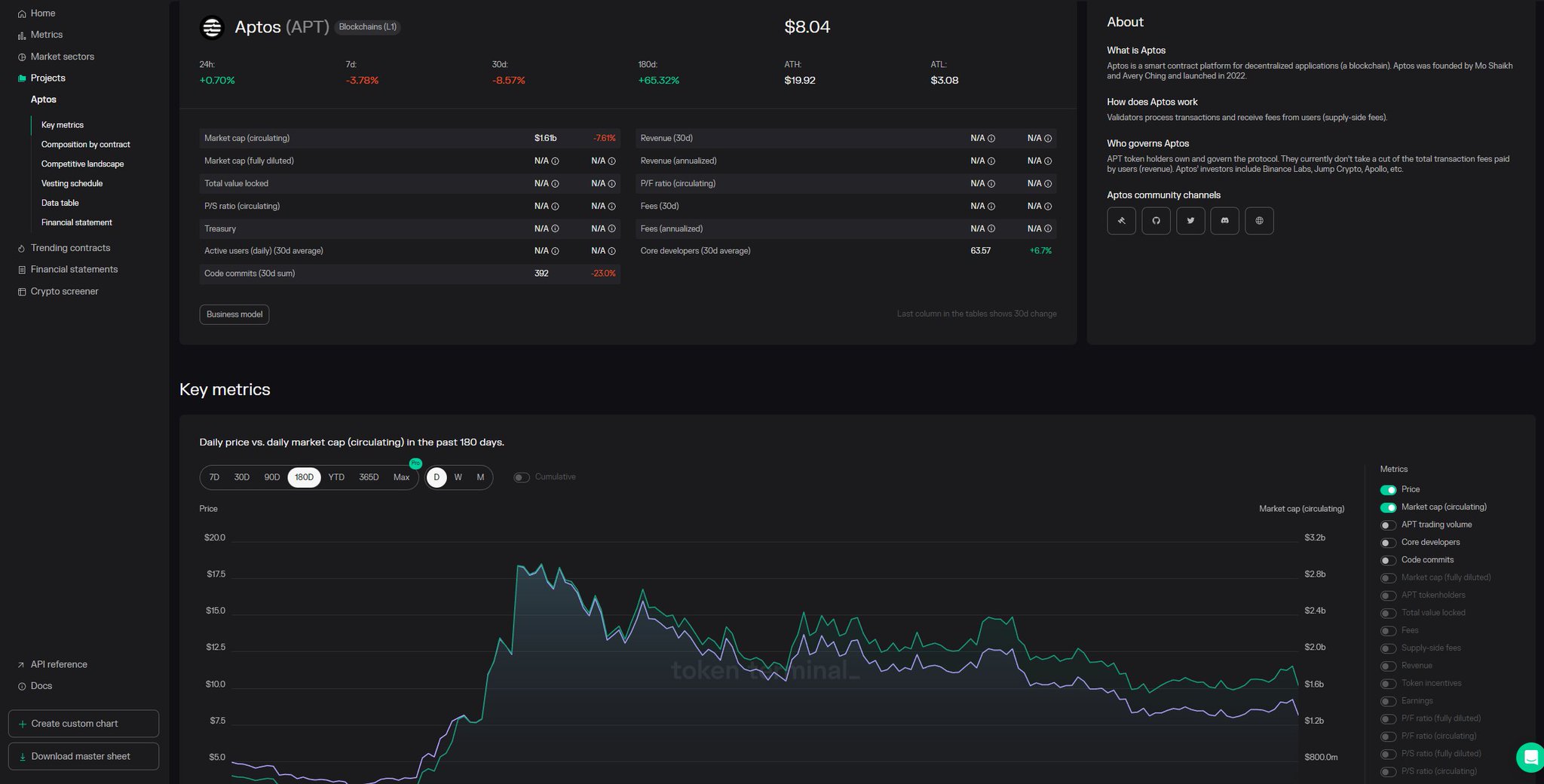Enable the Core developers metric toggle
1544x784 pixels.
pos(1388,543)
